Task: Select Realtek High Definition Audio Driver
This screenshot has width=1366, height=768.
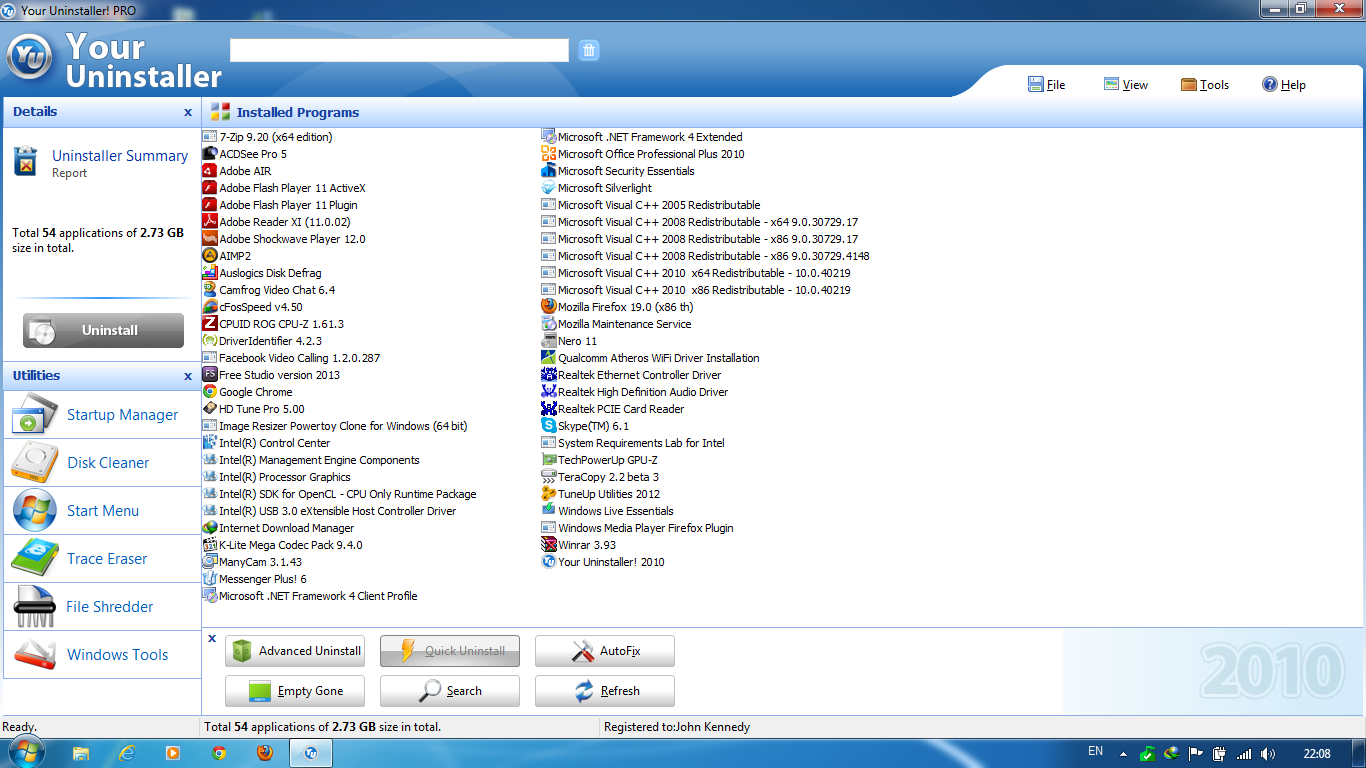Action: [x=635, y=392]
